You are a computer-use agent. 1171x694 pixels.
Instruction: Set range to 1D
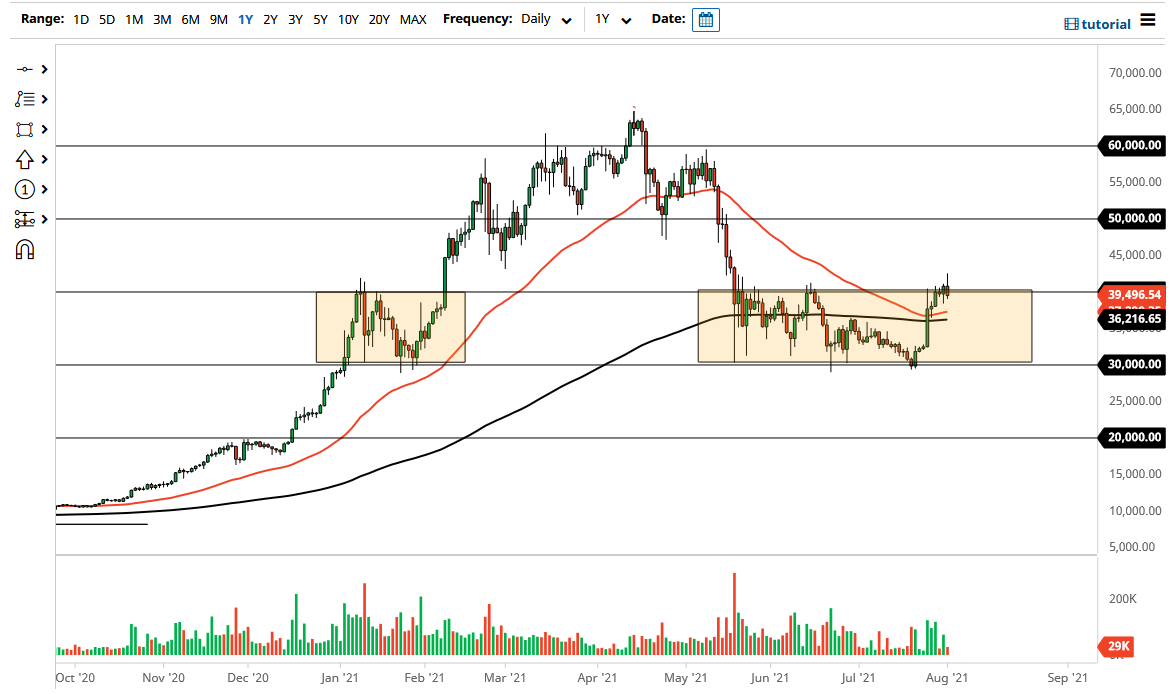click(81, 19)
